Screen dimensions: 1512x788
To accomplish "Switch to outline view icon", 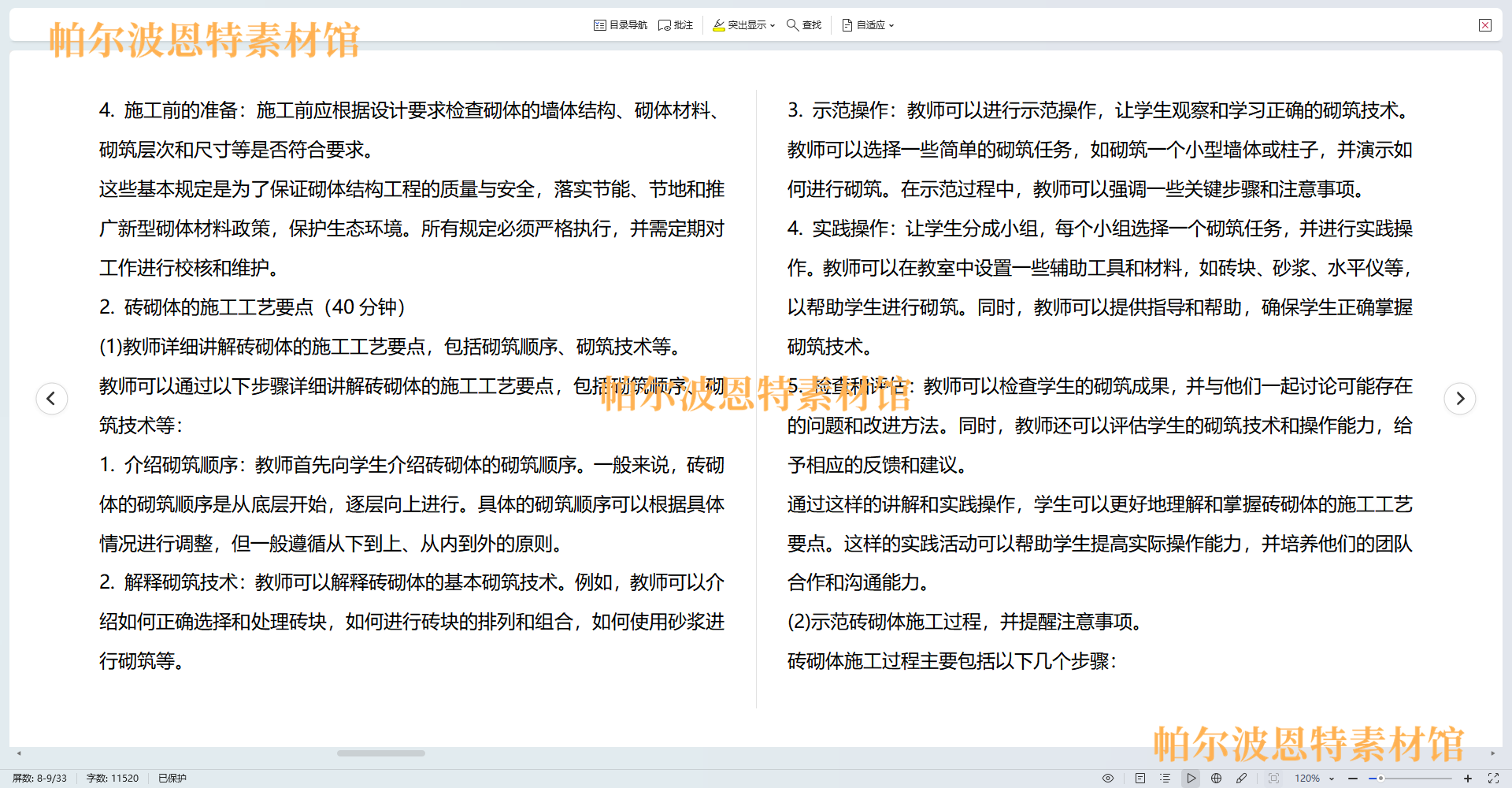I will [1165, 778].
